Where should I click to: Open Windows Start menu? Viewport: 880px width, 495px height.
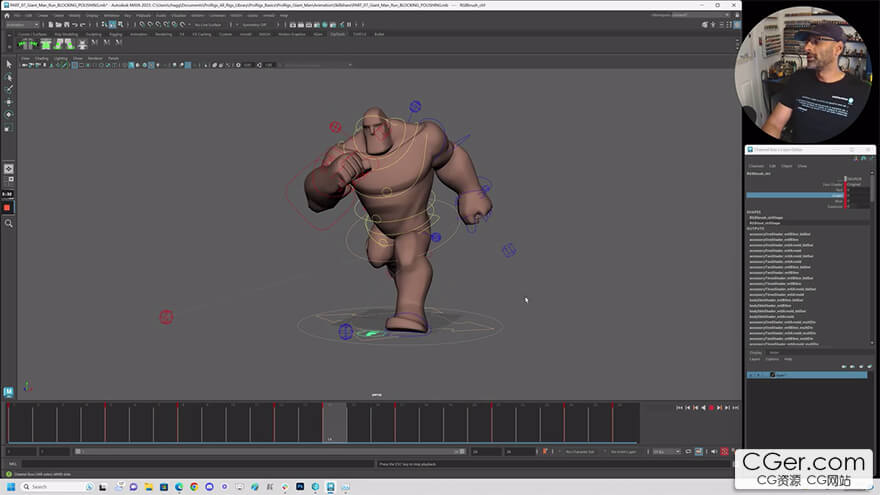[11, 487]
